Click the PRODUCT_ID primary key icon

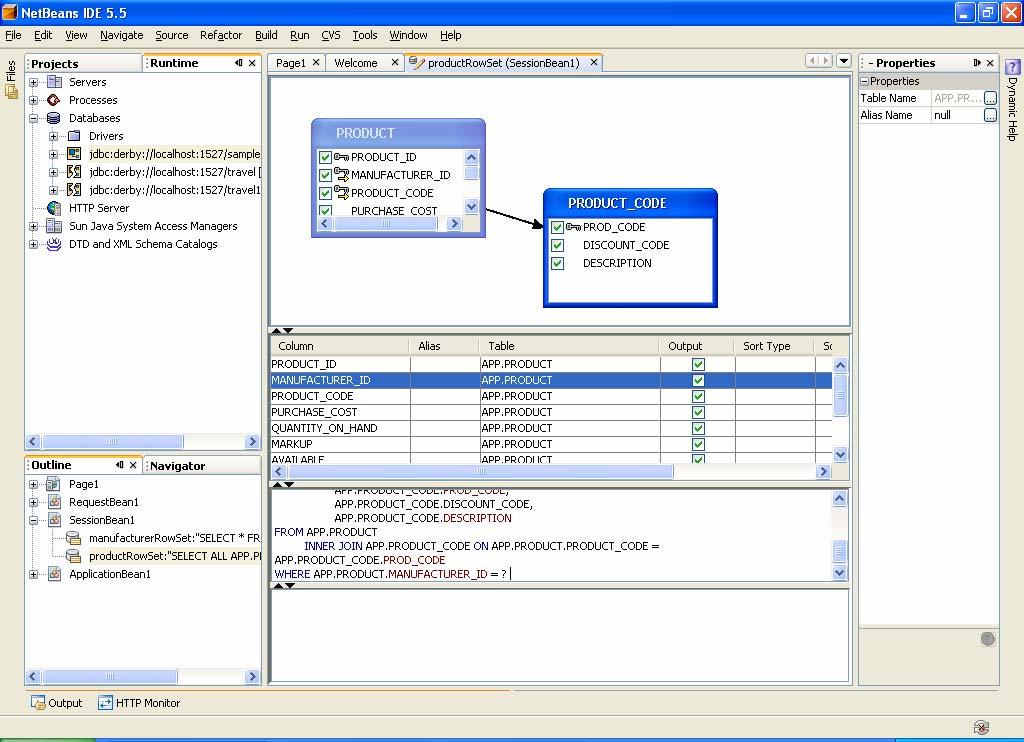[342, 157]
